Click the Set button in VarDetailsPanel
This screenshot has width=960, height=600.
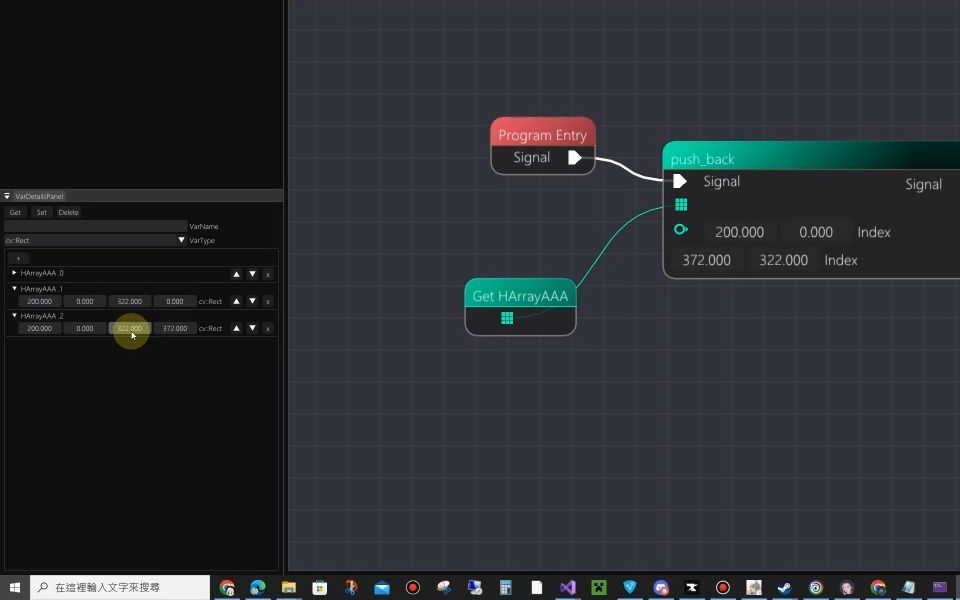pyautogui.click(x=42, y=212)
